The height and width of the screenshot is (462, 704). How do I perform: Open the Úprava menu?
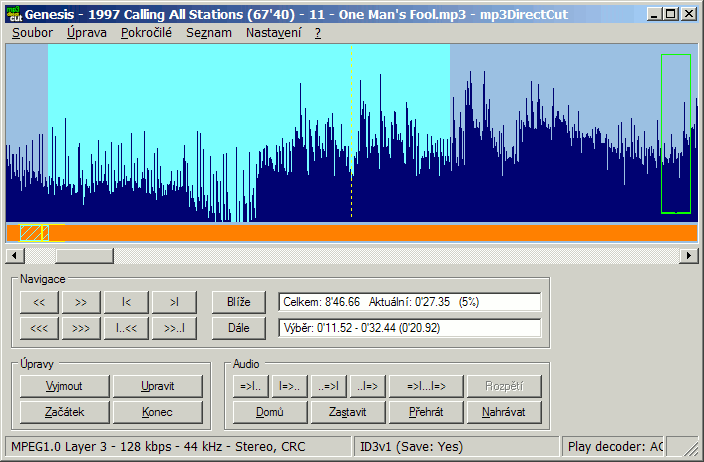(87, 33)
